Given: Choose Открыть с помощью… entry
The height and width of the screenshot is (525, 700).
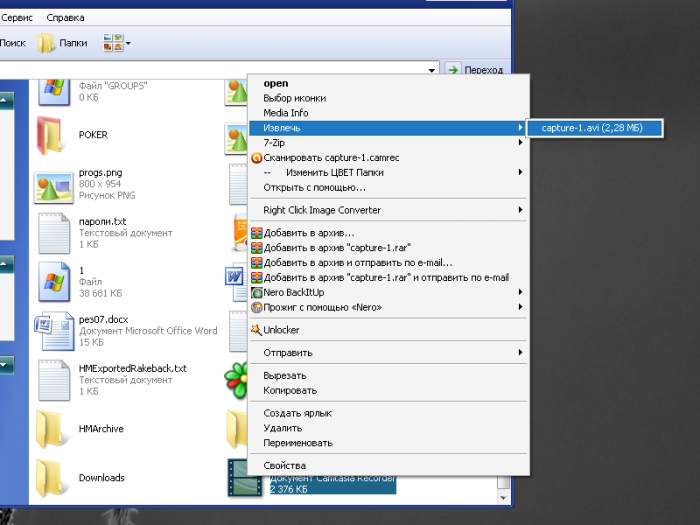Looking at the screenshot, I should point(388,188).
